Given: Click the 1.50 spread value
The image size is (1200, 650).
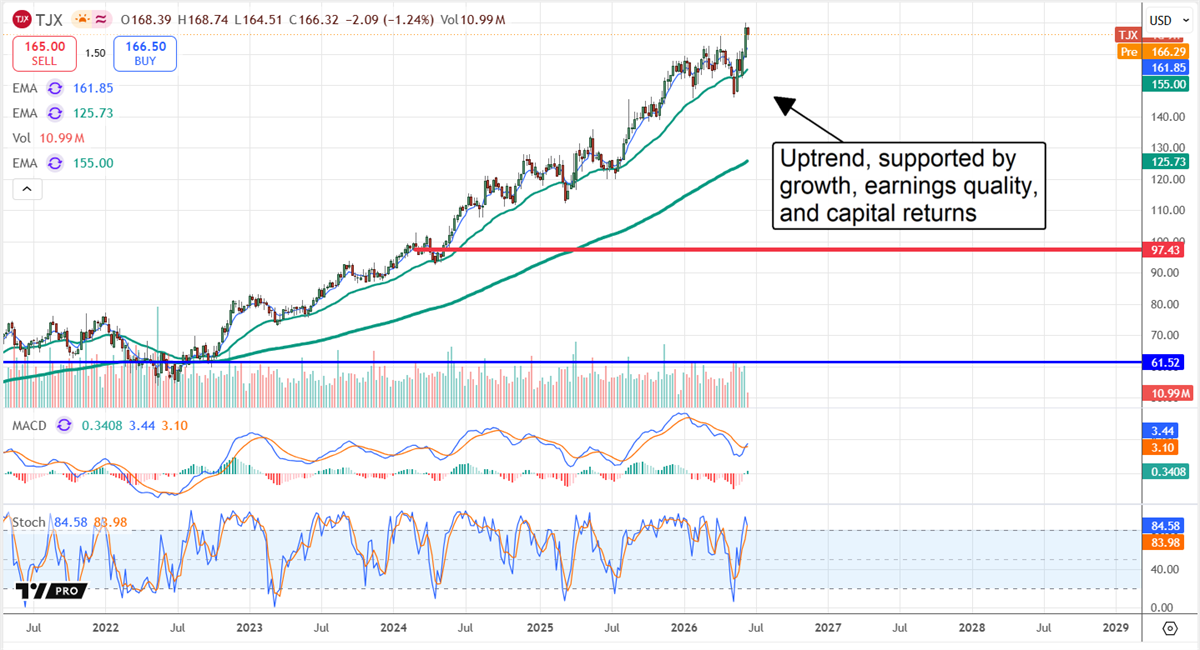Looking at the screenshot, I should (95, 53).
